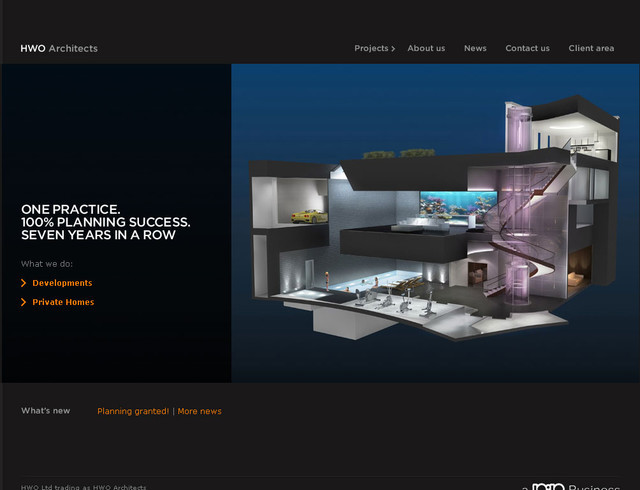640x490 pixels.
Task: Click the orange arrow beside Developments
Action: click(x=24, y=283)
